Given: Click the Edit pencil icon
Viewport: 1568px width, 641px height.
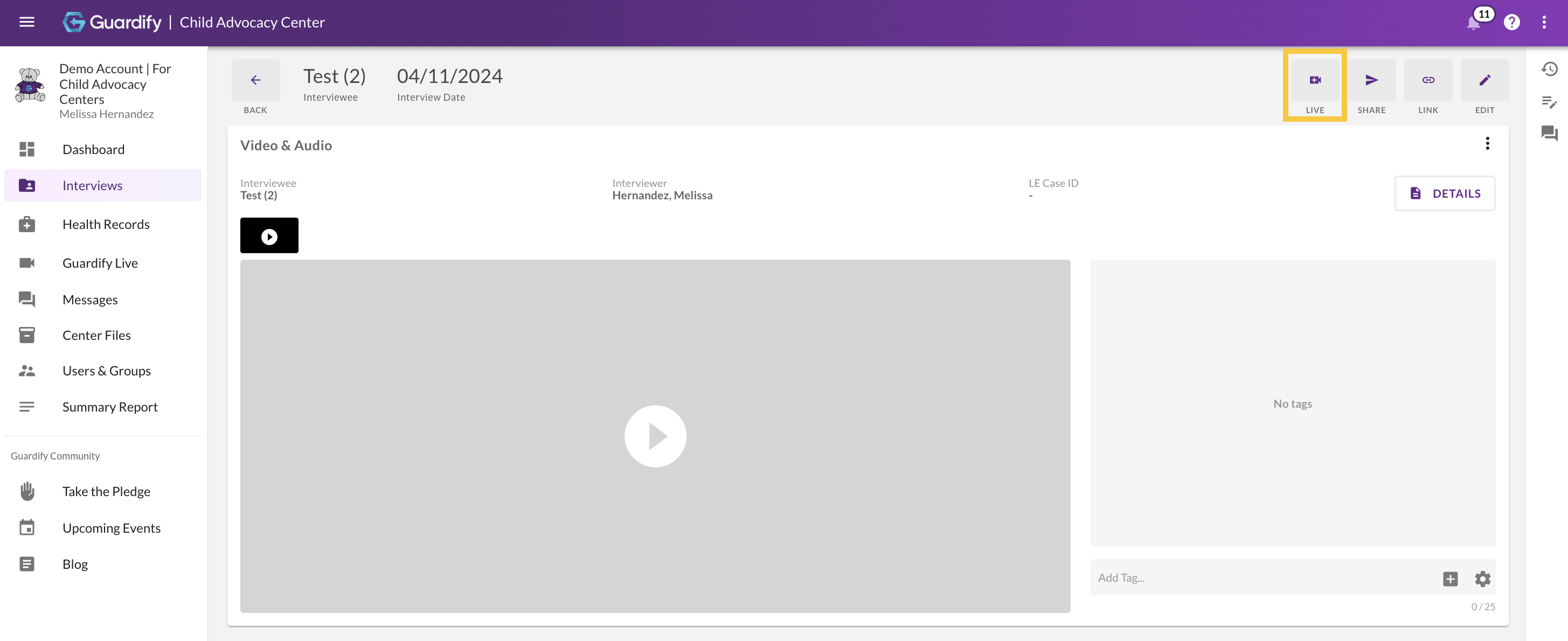Looking at the screenshot, I should [1484, 80].
